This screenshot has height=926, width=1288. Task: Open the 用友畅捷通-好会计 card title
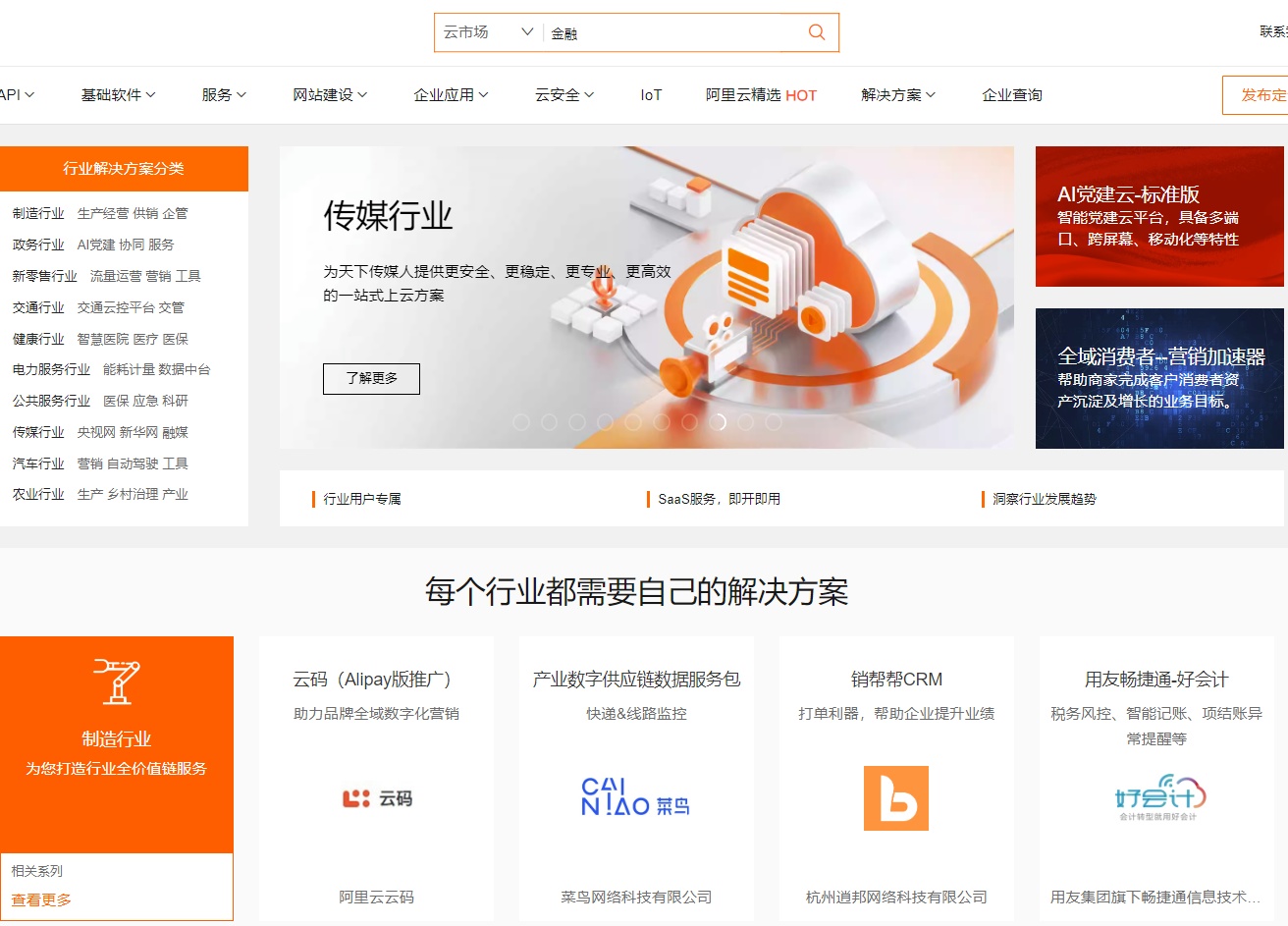tap(1156, 679)
